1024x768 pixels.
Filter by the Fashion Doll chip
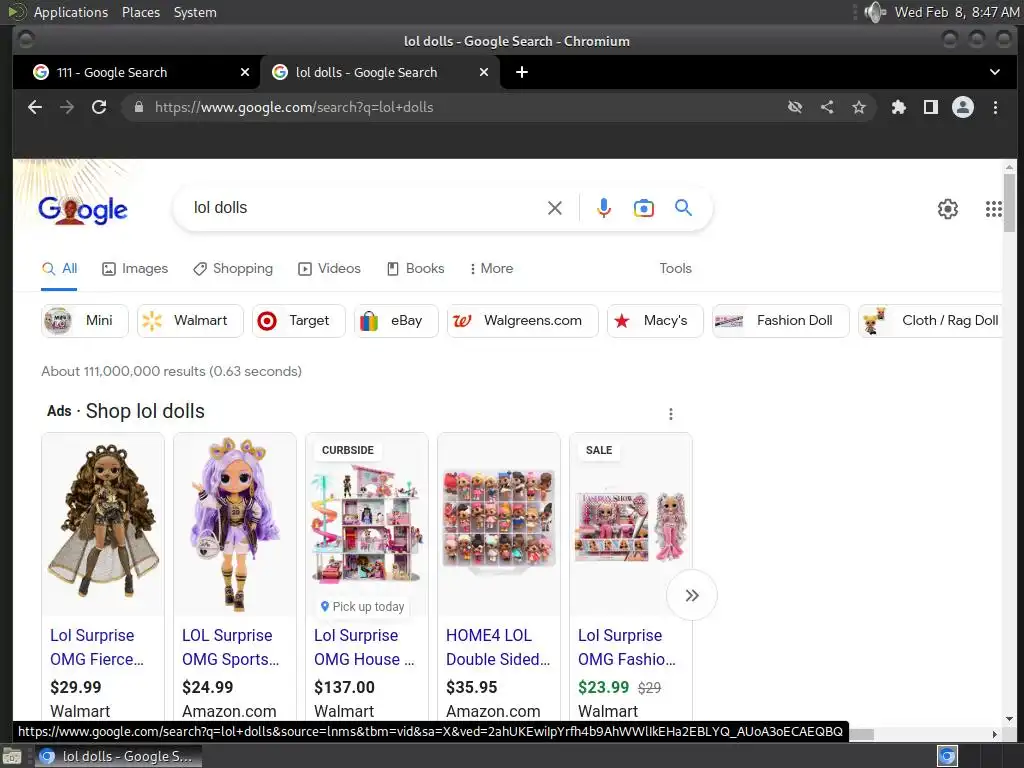[780, 321]
